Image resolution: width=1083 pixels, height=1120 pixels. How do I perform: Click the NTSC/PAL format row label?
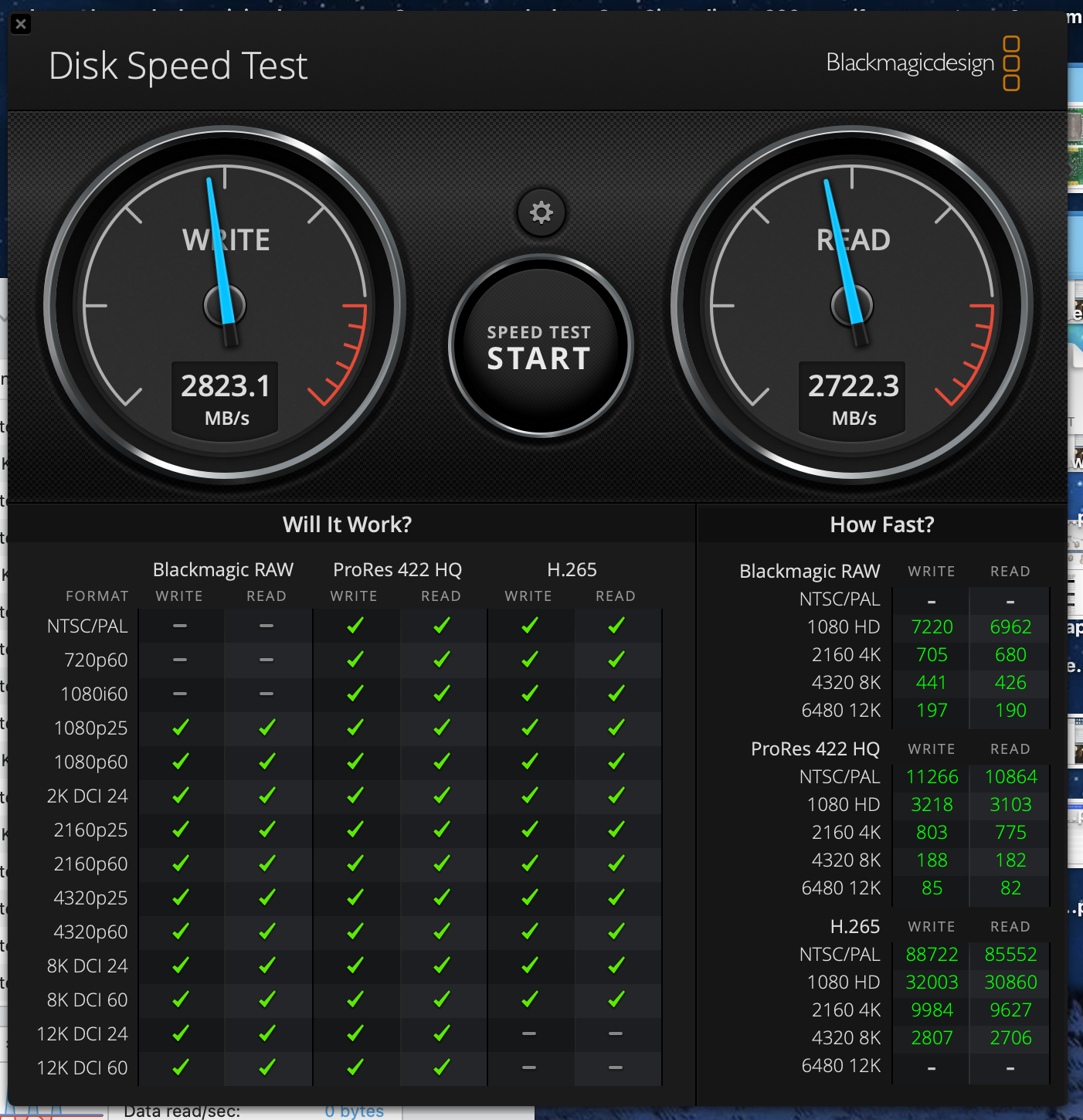click(87, 626)
